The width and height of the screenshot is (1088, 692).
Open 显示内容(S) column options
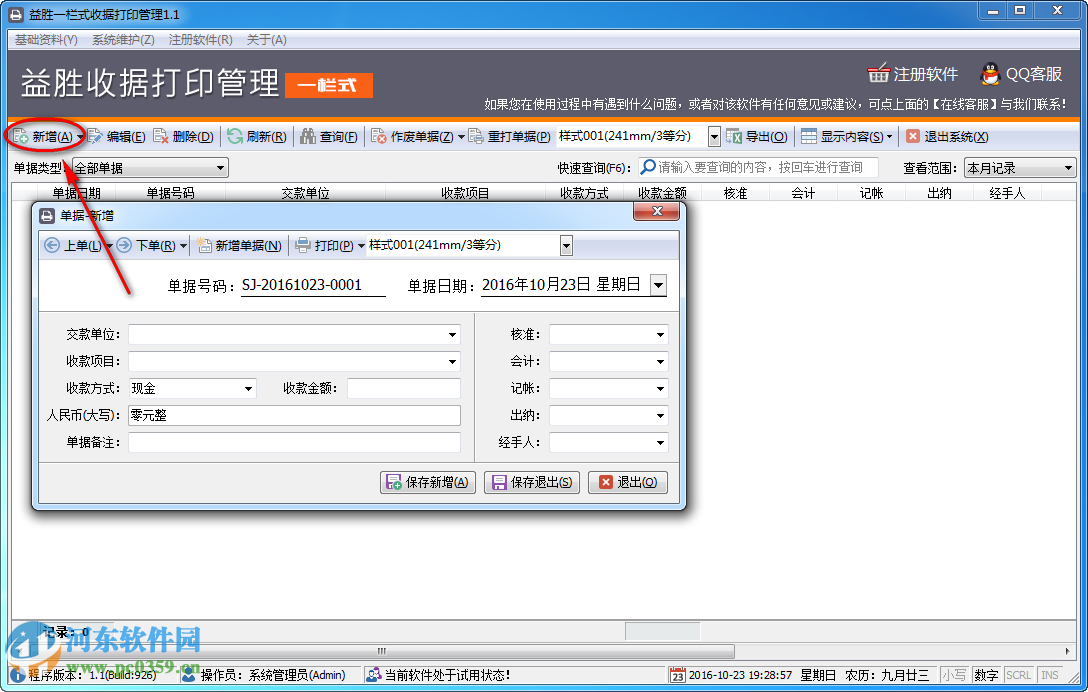(847, 137)
